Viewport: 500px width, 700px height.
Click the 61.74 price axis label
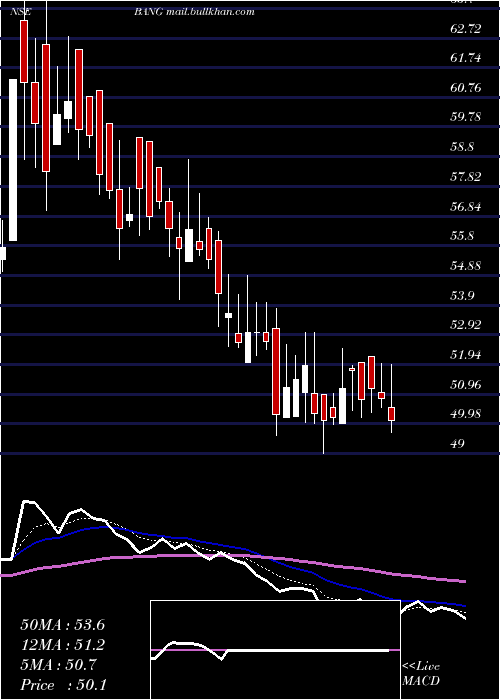click(x=466, y=58)
